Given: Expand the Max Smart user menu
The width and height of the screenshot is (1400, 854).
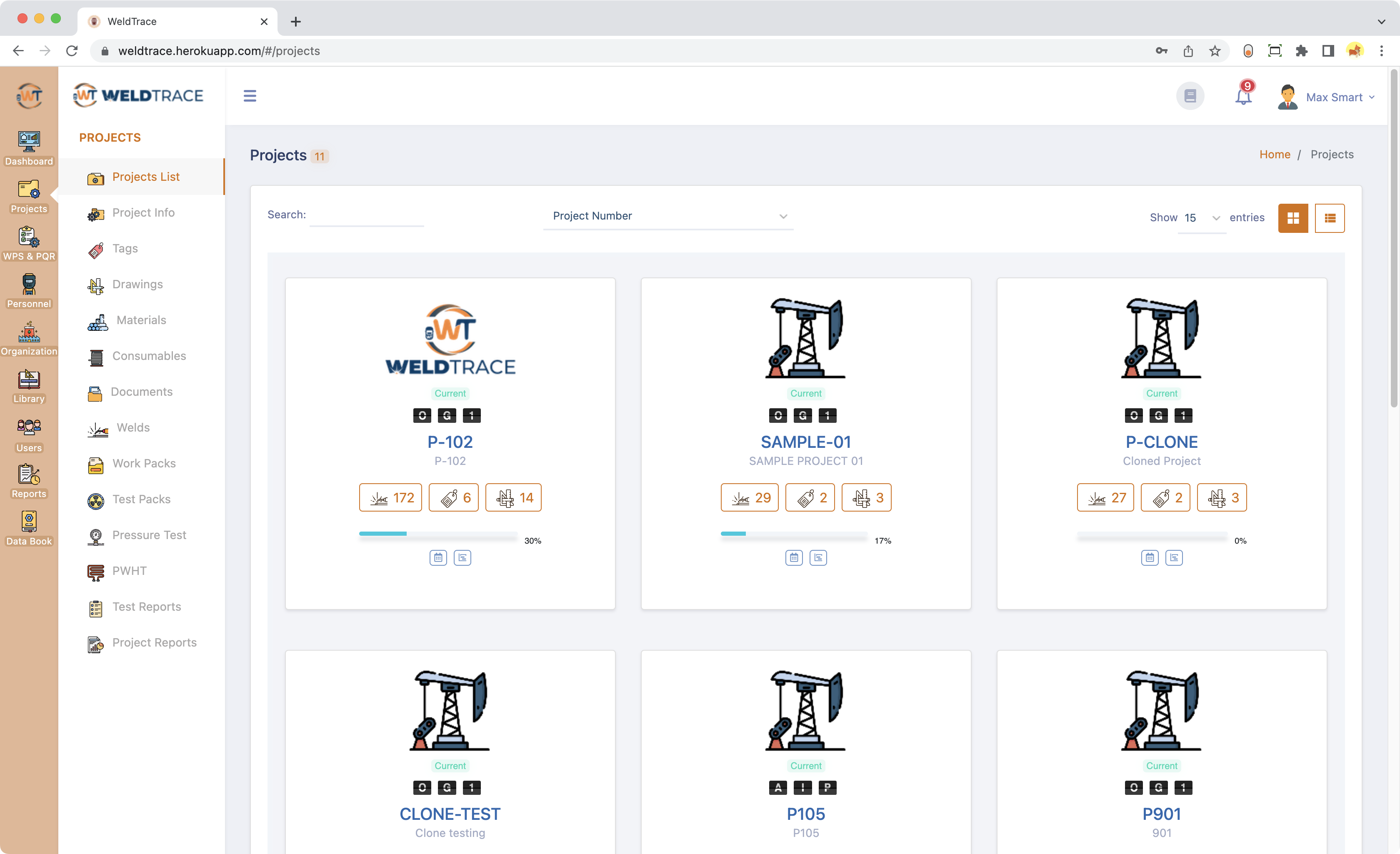Looking at the screenshot, I should [1327, 97].
